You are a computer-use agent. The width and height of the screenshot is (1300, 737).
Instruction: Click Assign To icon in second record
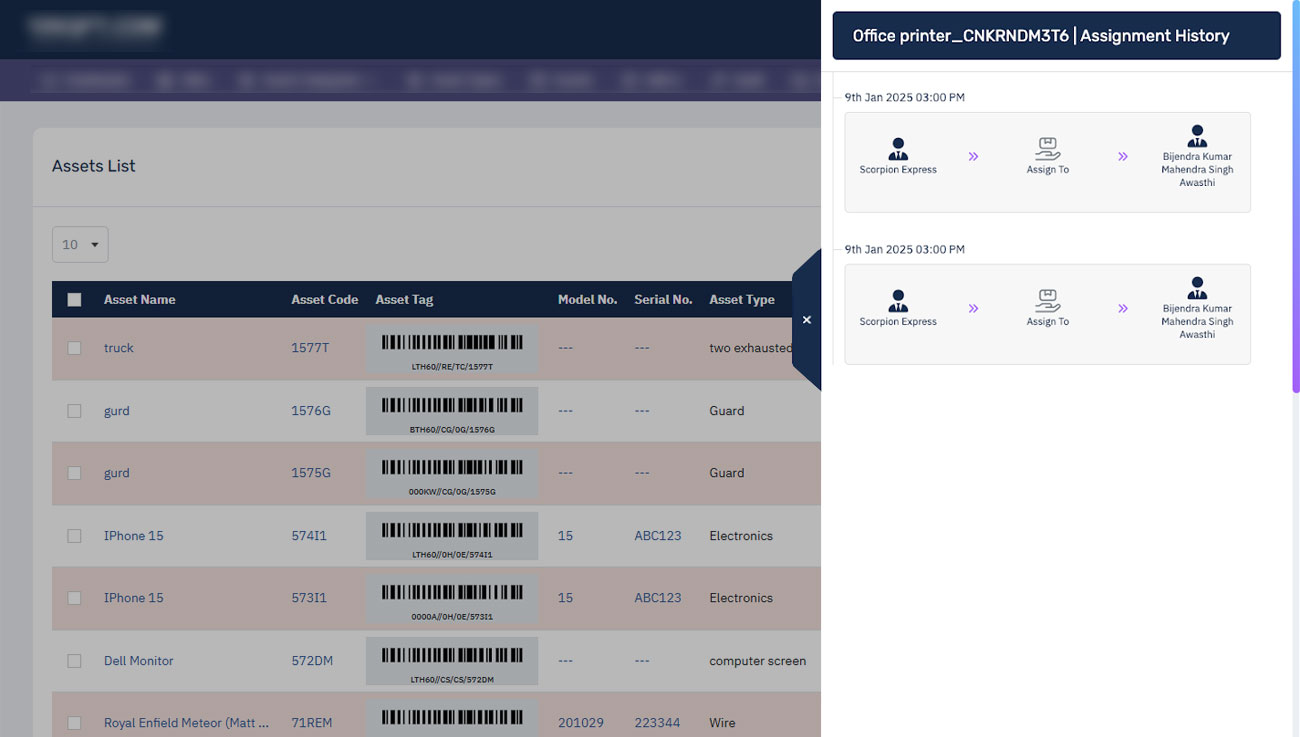(1047, 302)
